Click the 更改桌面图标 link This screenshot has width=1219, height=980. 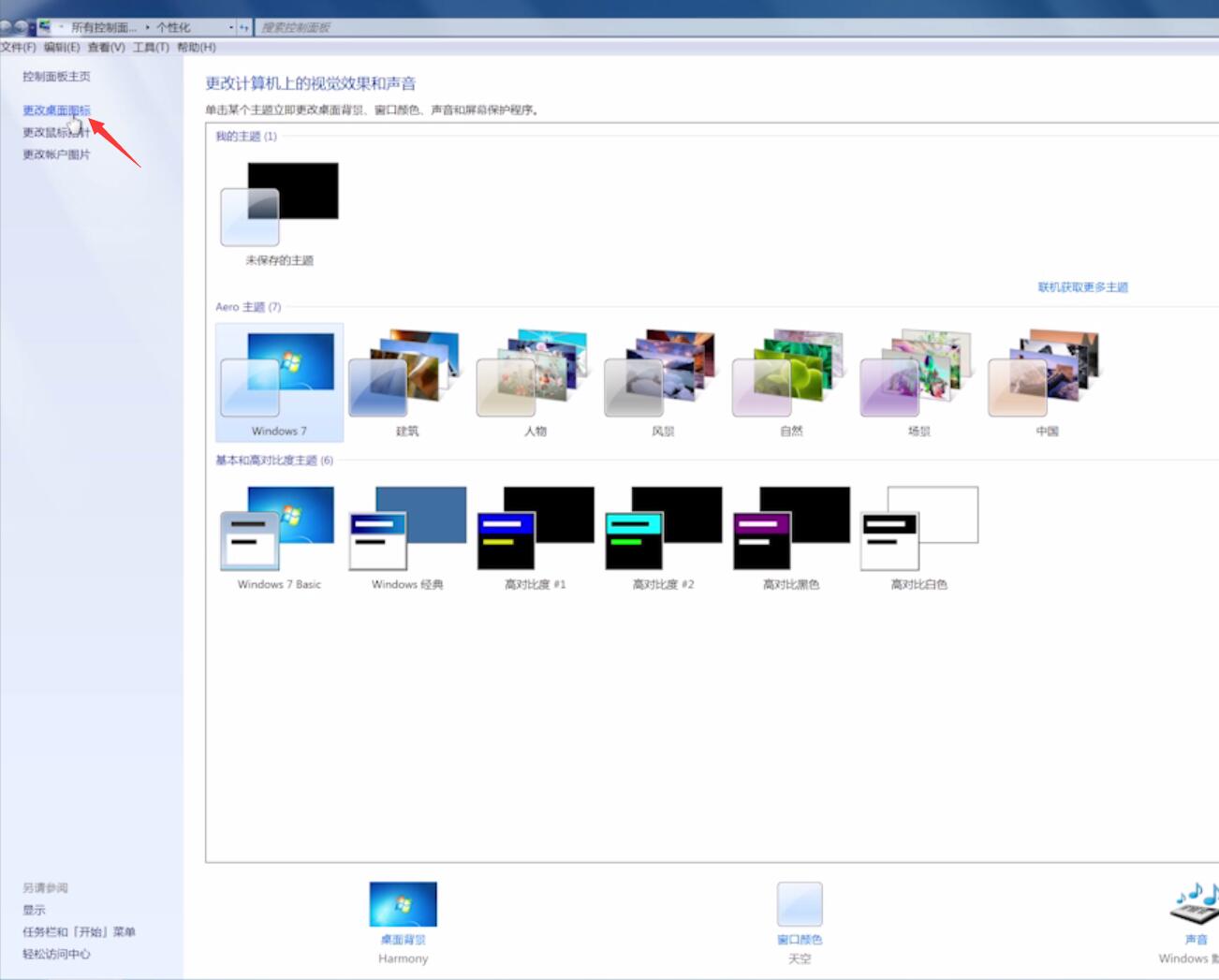coord(56,110)
